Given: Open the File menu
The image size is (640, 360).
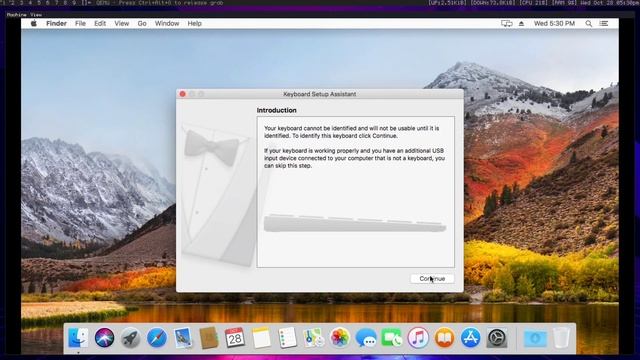Looking at the screenshot, I should coord(80,24).
